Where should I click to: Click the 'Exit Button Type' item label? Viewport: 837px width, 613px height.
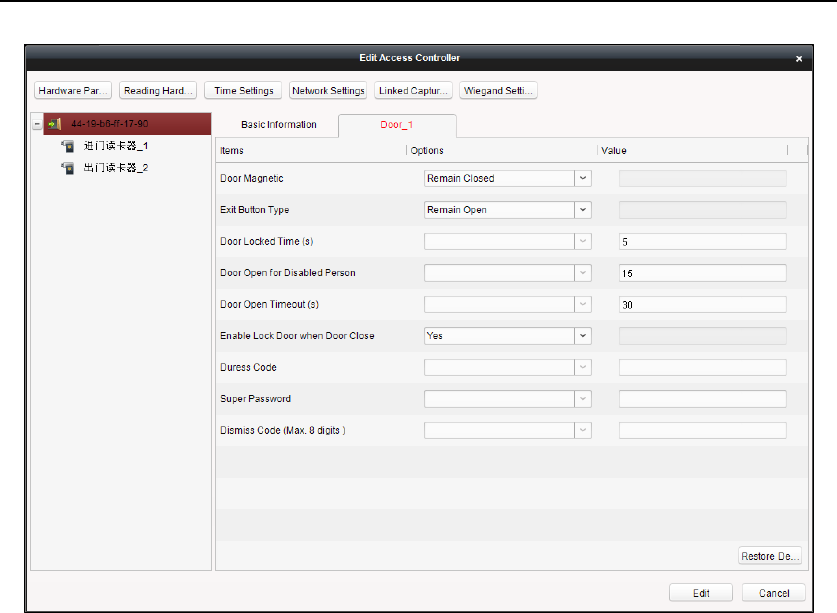point(255,210)
